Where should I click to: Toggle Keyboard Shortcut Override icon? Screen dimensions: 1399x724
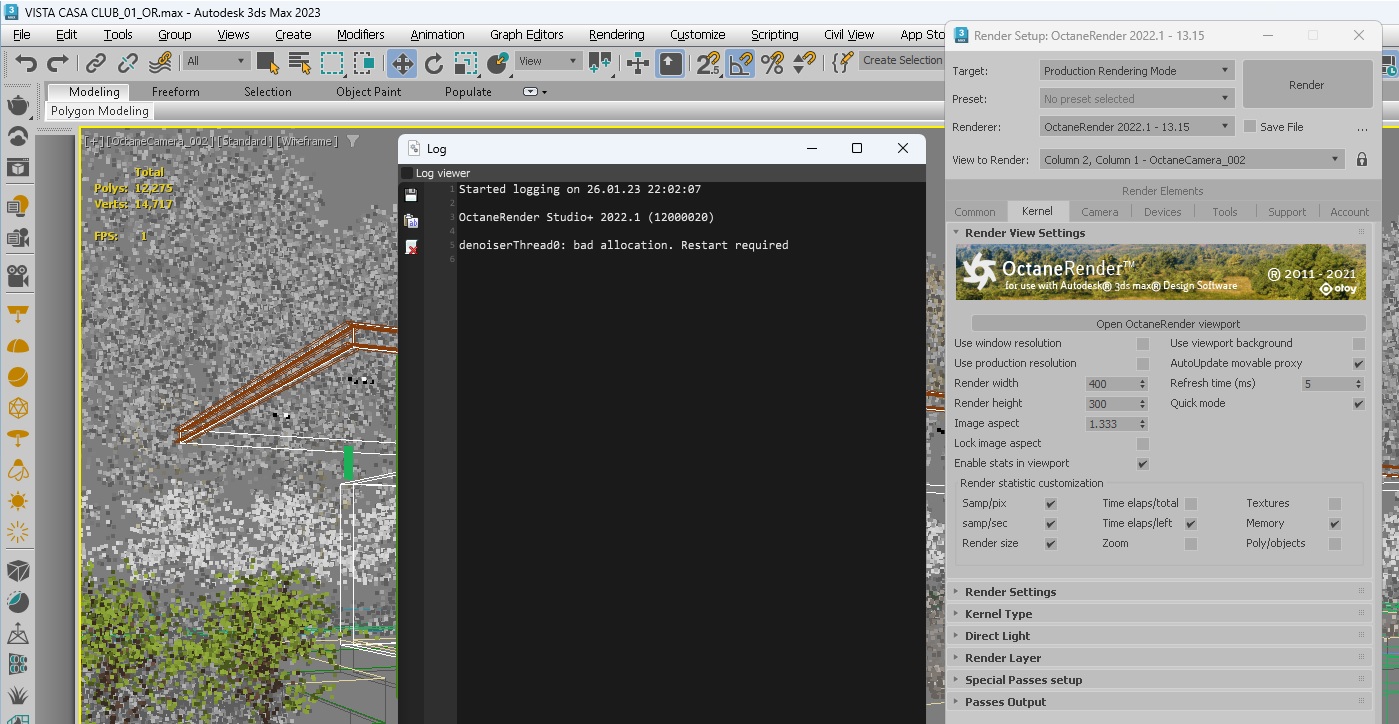coord(671,63)
